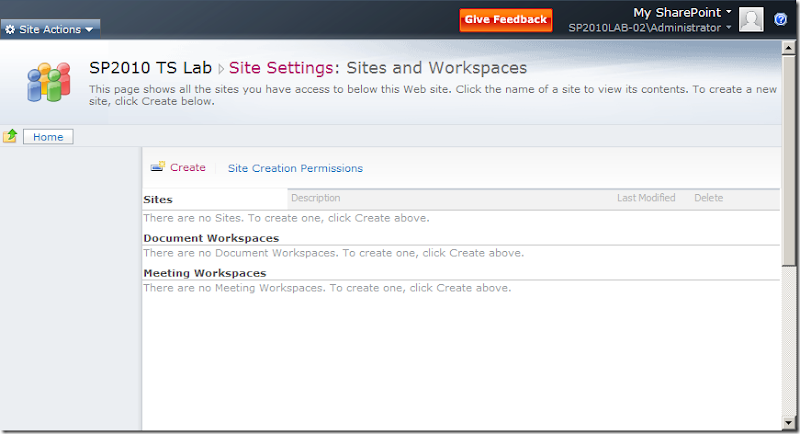
Task: Click the Navigate Up folder icon
Action: (x=10, y=136)
